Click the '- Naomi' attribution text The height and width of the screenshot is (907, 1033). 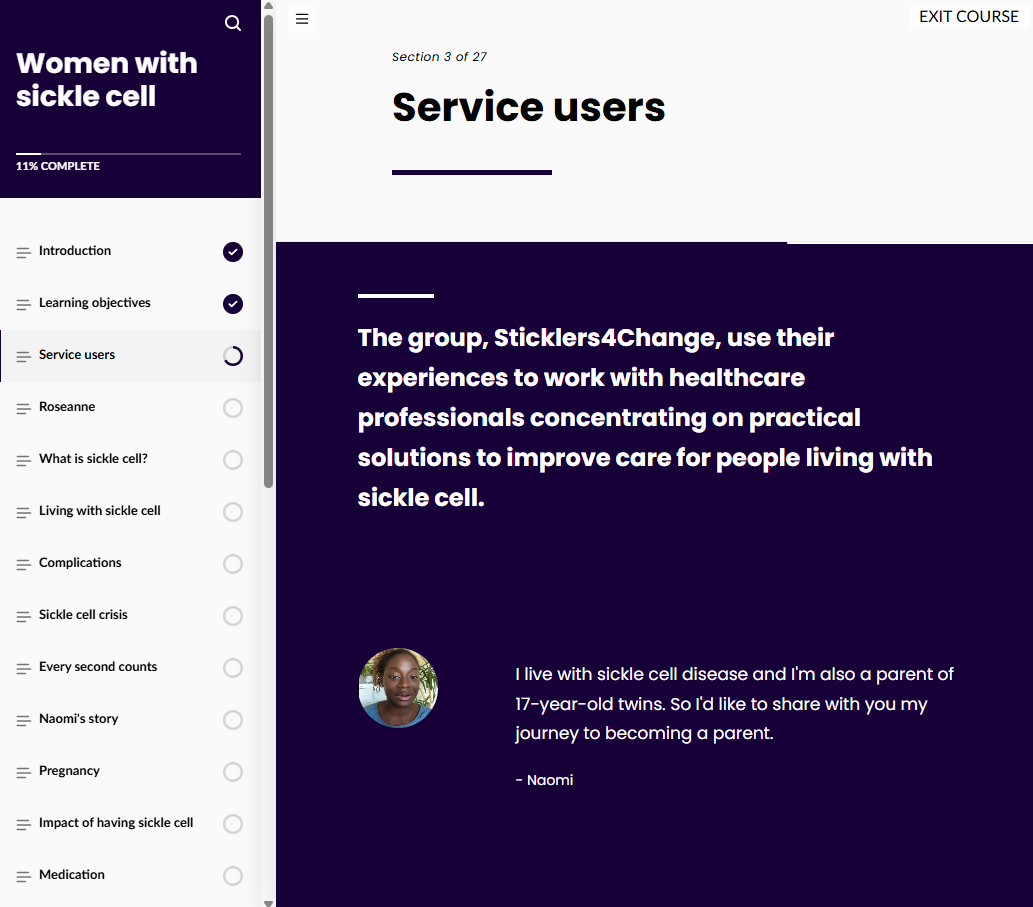coord(544,780)
